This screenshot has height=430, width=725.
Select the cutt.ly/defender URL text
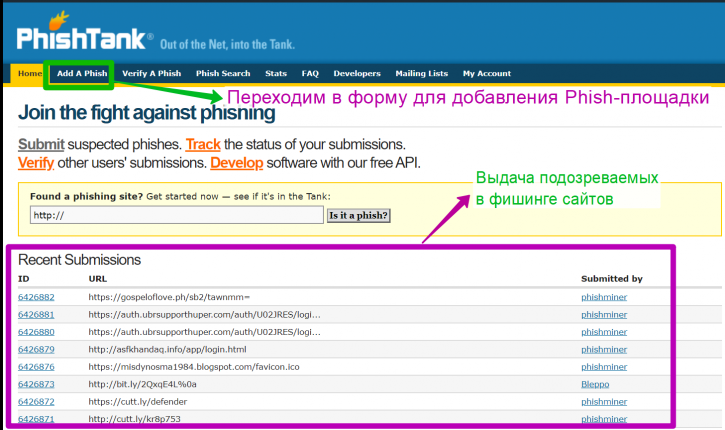coord(138,402)
